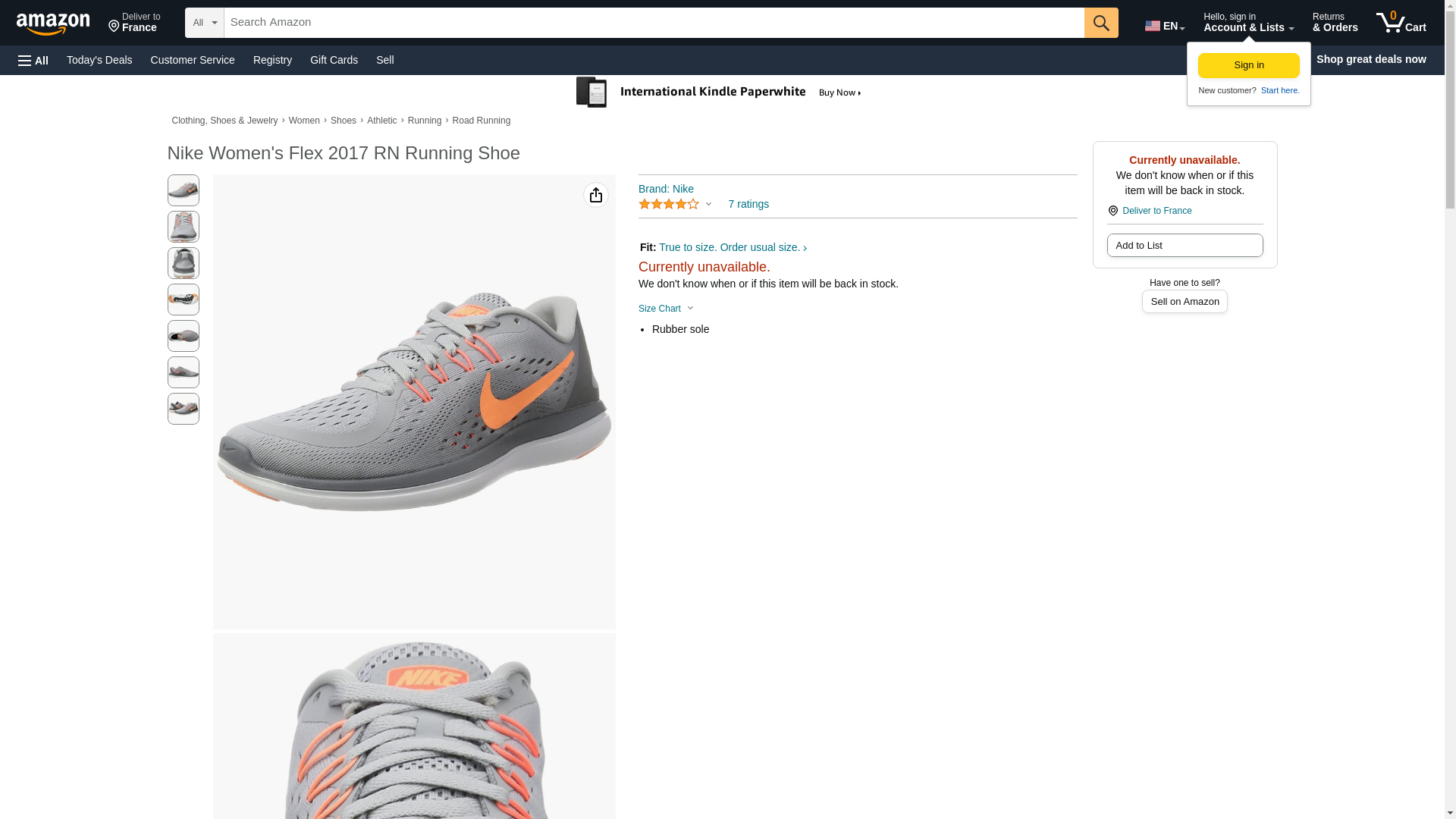The width and height of the screenshot is (1456, 819).
Task: Open Gift Cards navigation item
Action: (x=334, y=60)
